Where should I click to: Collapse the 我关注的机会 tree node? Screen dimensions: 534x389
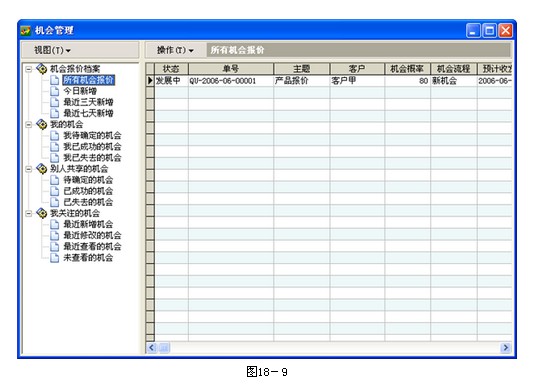29,214
